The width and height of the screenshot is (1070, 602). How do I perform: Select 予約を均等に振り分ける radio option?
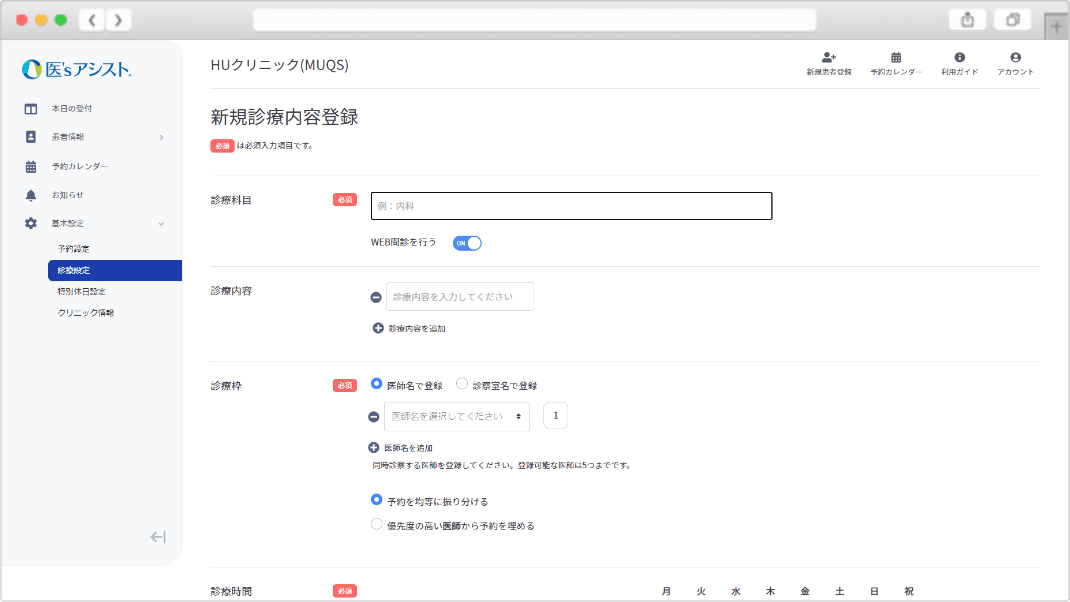(x=376, y=500)
